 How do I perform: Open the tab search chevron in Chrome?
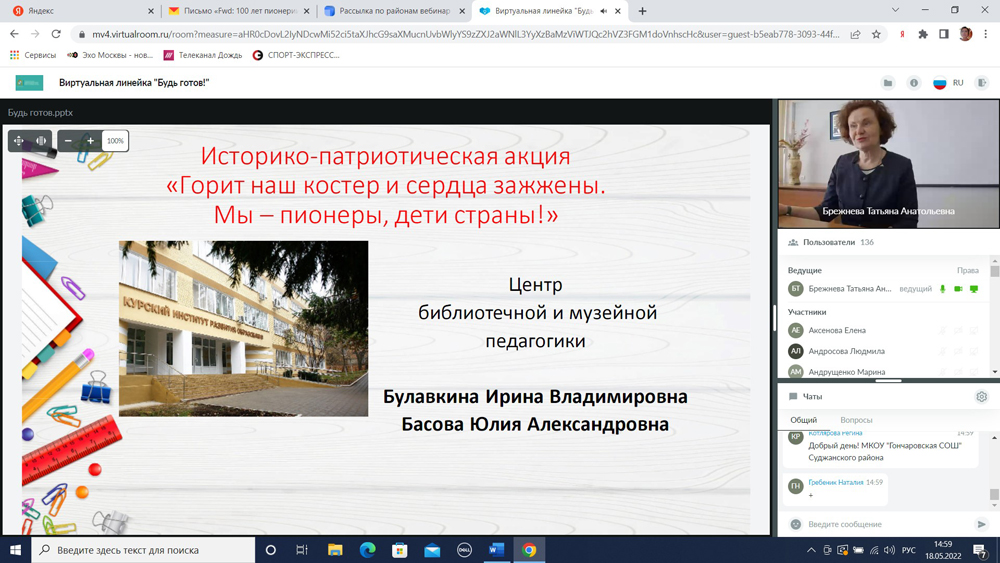(x=895, y=10)
